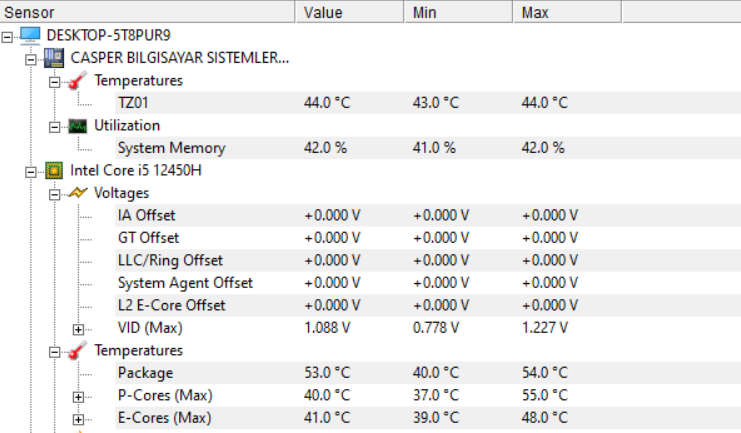Click the CPU Temperatures thermometer icon
741x433 pixels.
pos(77,351)
